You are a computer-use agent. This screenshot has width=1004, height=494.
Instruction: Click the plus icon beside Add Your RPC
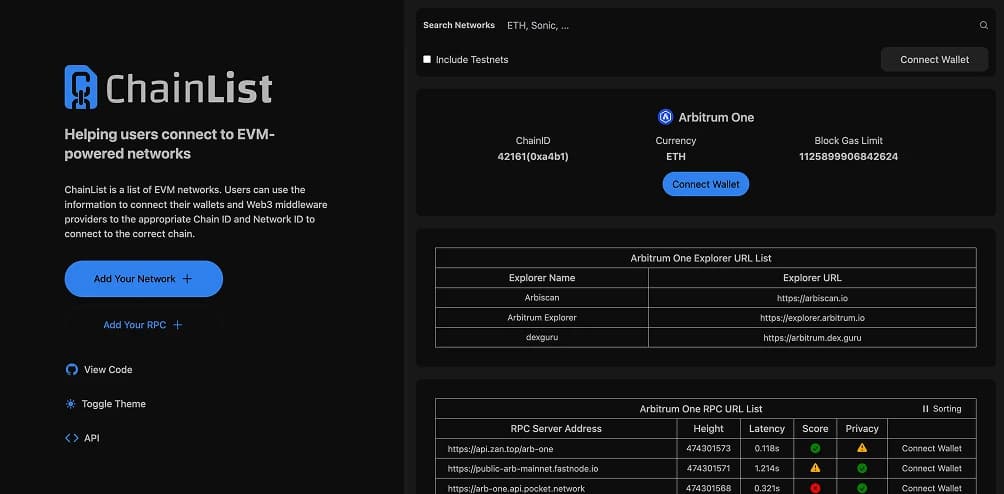[177, 325]
